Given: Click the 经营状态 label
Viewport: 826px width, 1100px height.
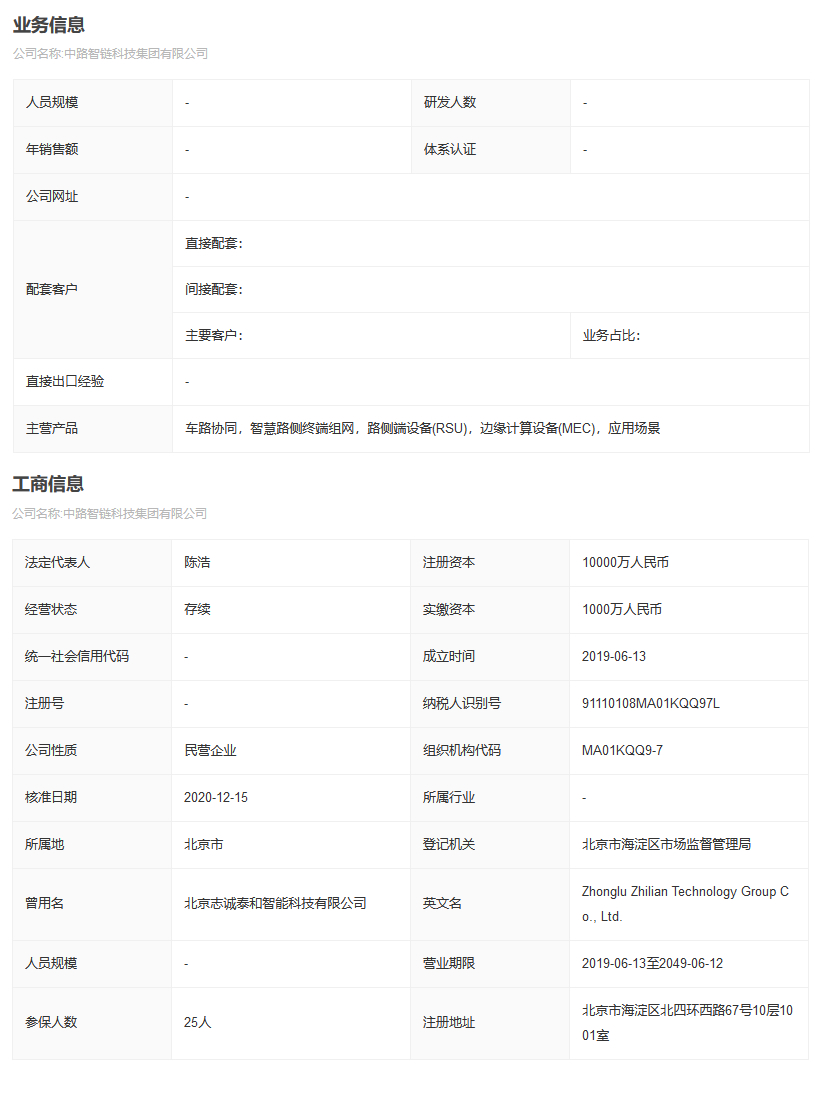Looking at the screenshot, I should click(x=51, y=610).
